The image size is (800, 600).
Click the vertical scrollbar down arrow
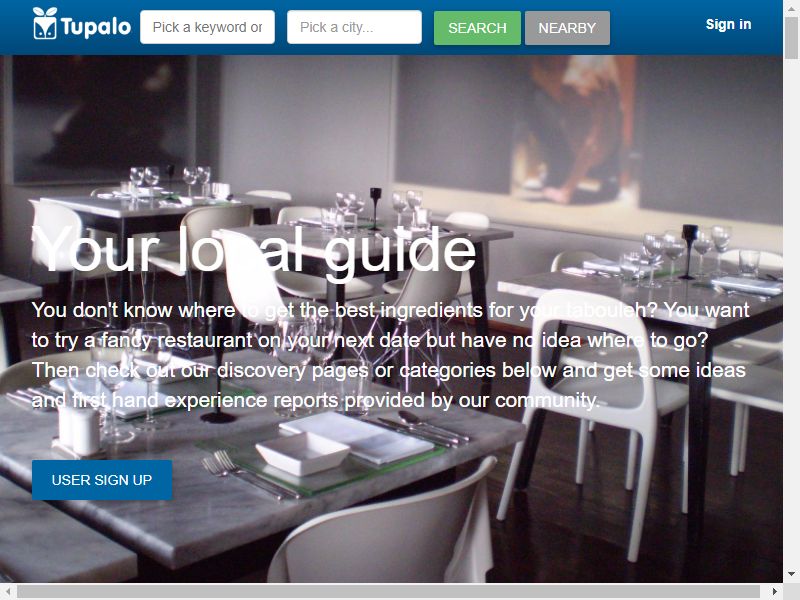pyautogui.click(x=791, y=574)
